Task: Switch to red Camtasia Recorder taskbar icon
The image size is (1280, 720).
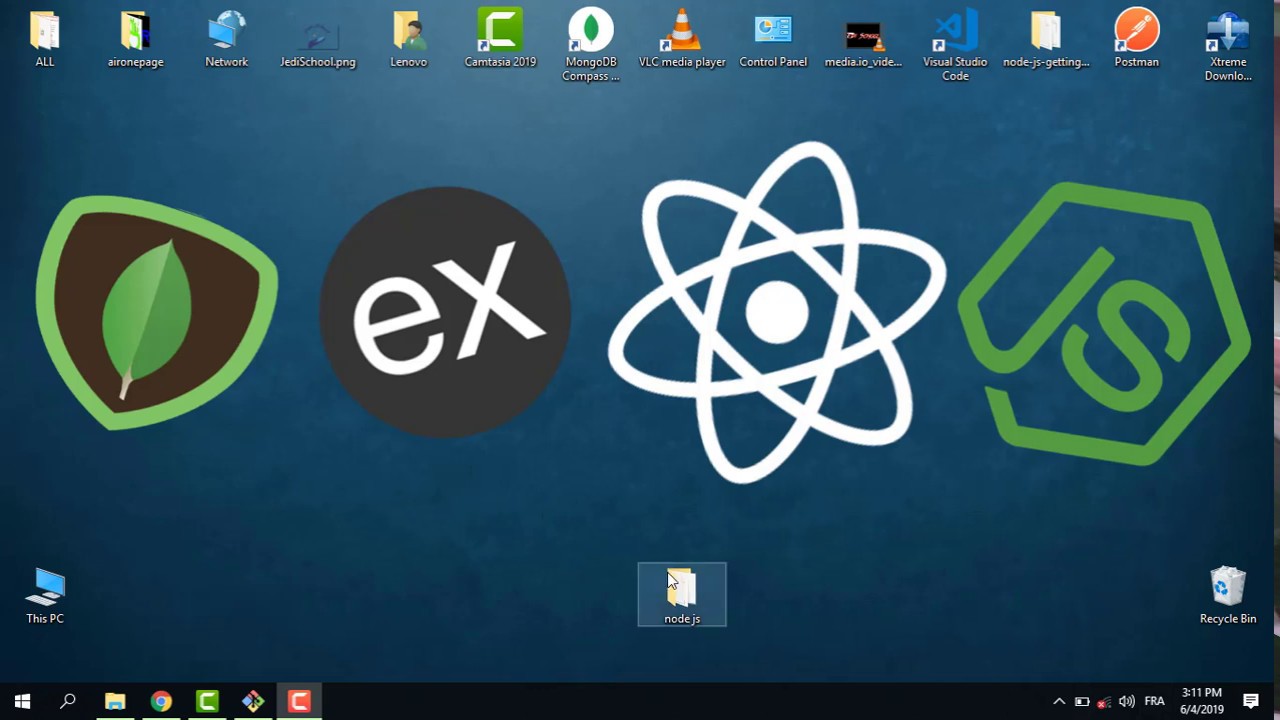Action: [299, 701]
